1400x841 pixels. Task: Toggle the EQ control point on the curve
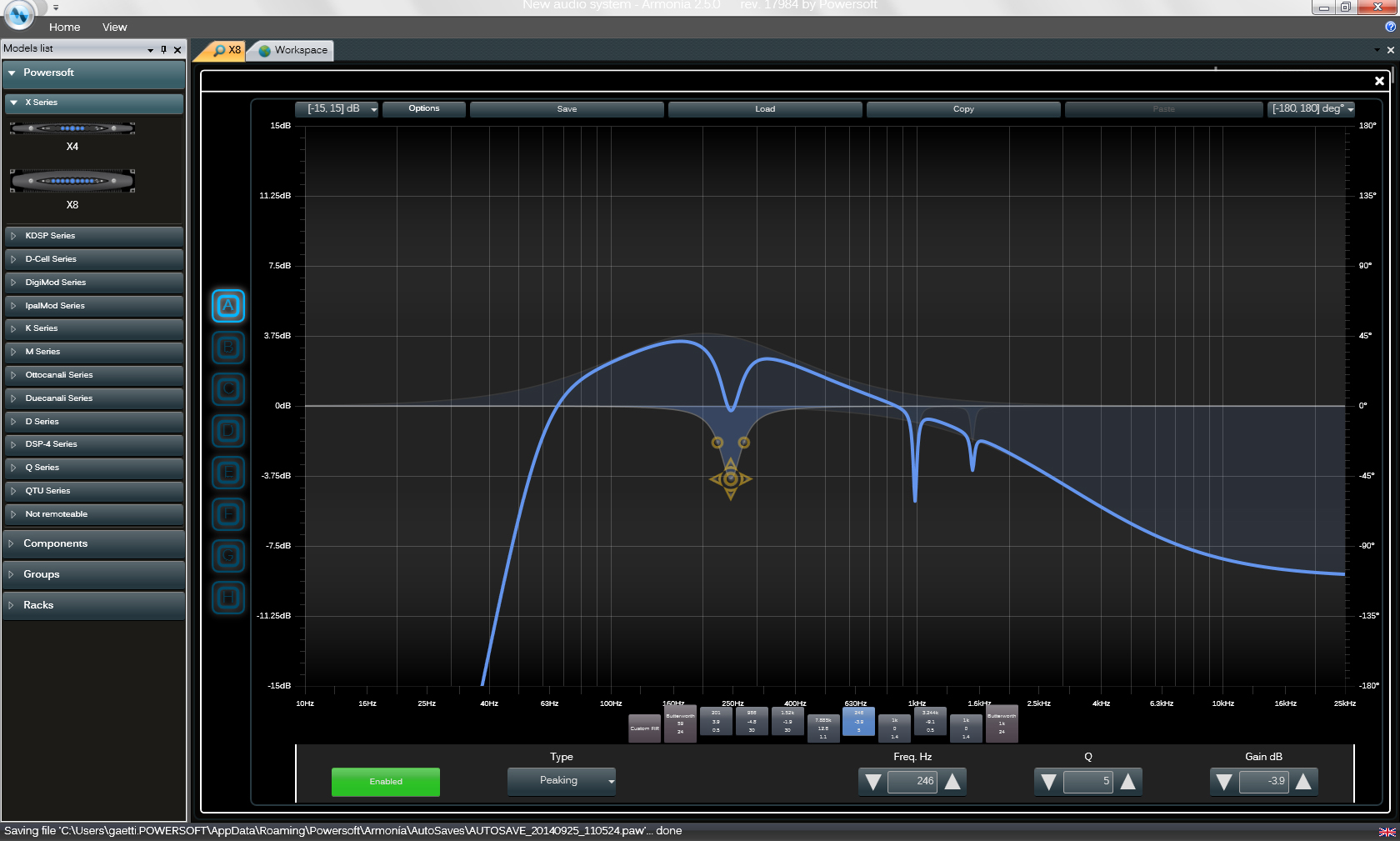tap(731, 478)
